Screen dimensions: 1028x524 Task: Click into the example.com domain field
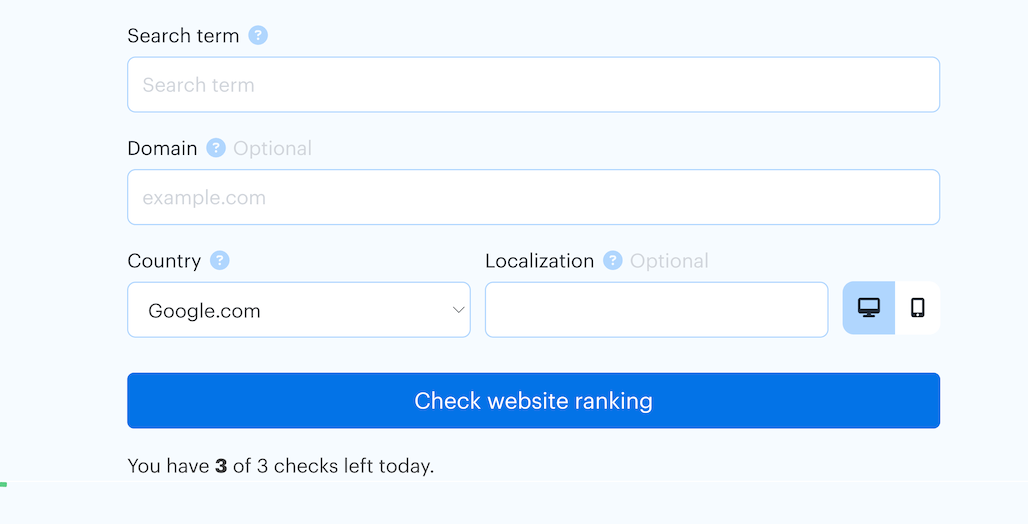[x=533, y=198]
